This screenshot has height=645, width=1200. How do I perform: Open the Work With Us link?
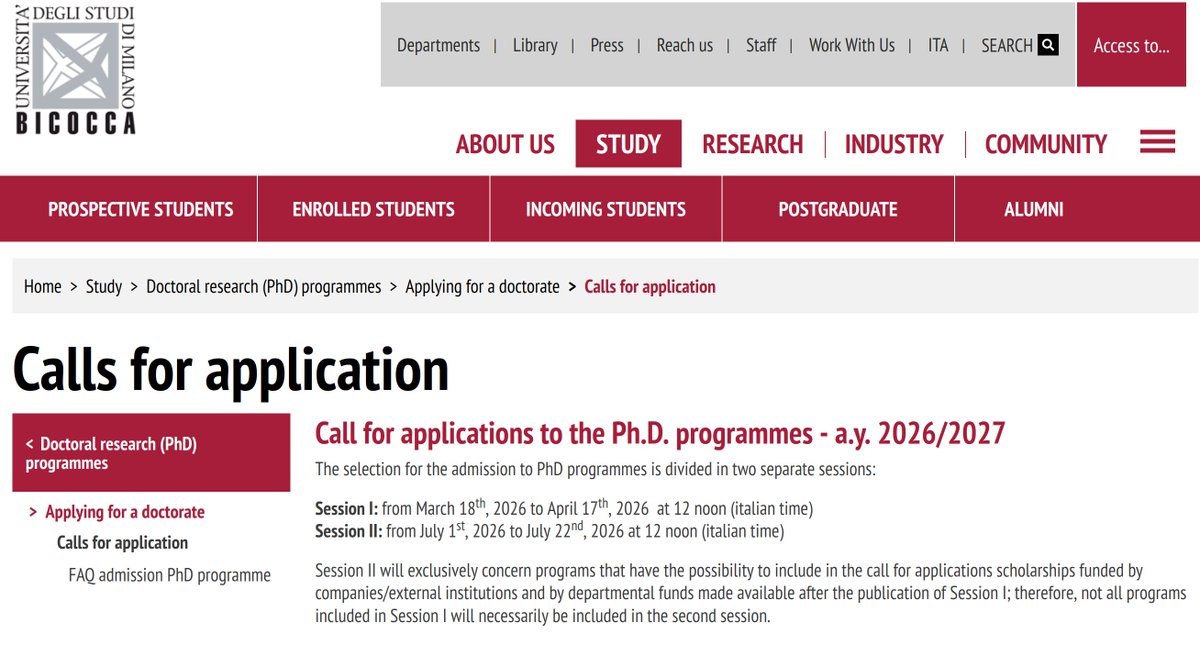(852, 45)
